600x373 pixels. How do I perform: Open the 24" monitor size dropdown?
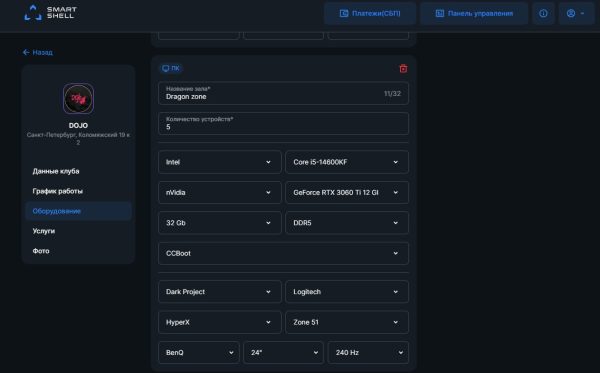click(284, 352)
